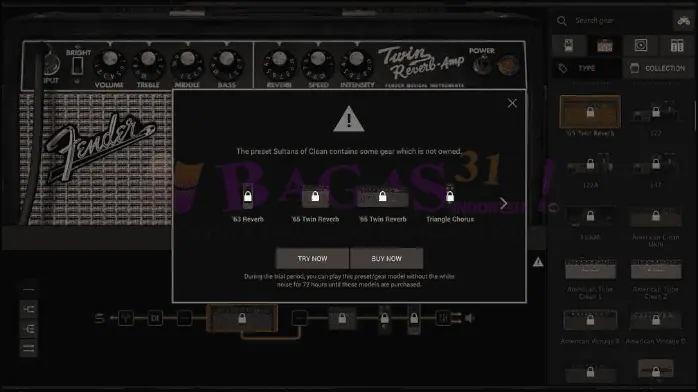Select the rack effects gear category icon
The width and height of the screenshot is (698, 392).
tap(677, 45)
